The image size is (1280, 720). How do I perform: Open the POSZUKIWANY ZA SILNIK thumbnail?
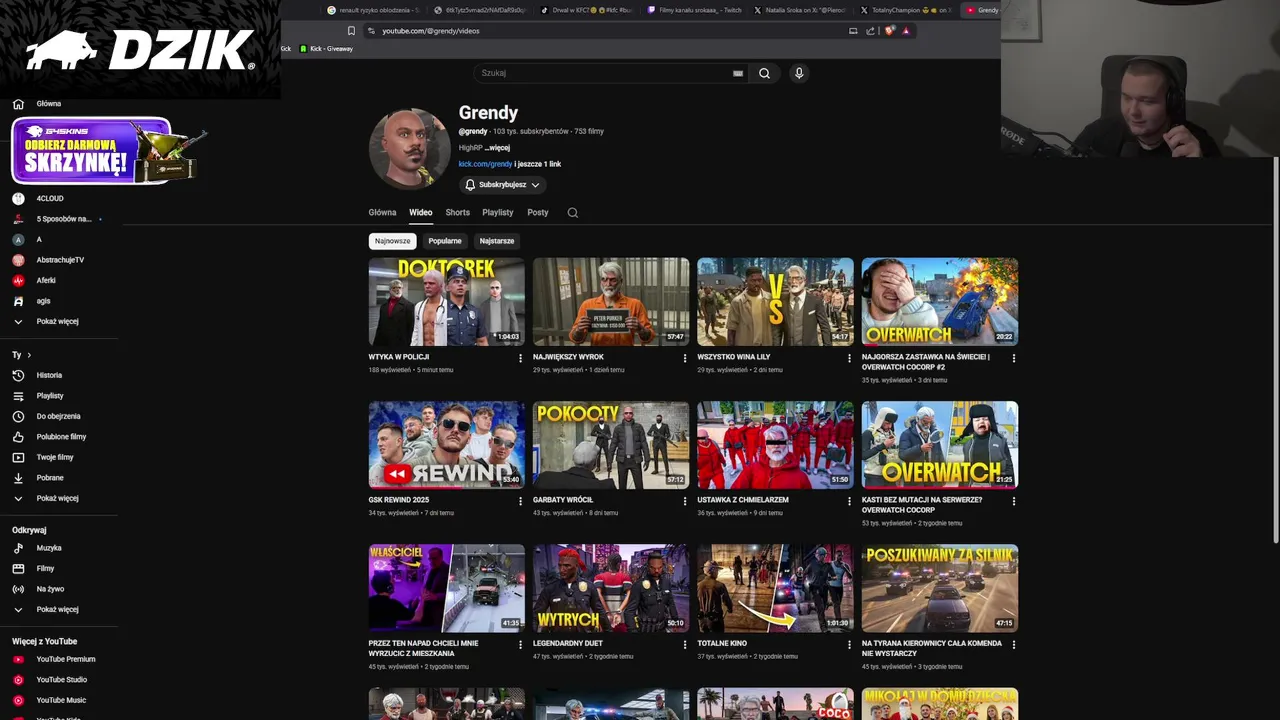(940, 588)
